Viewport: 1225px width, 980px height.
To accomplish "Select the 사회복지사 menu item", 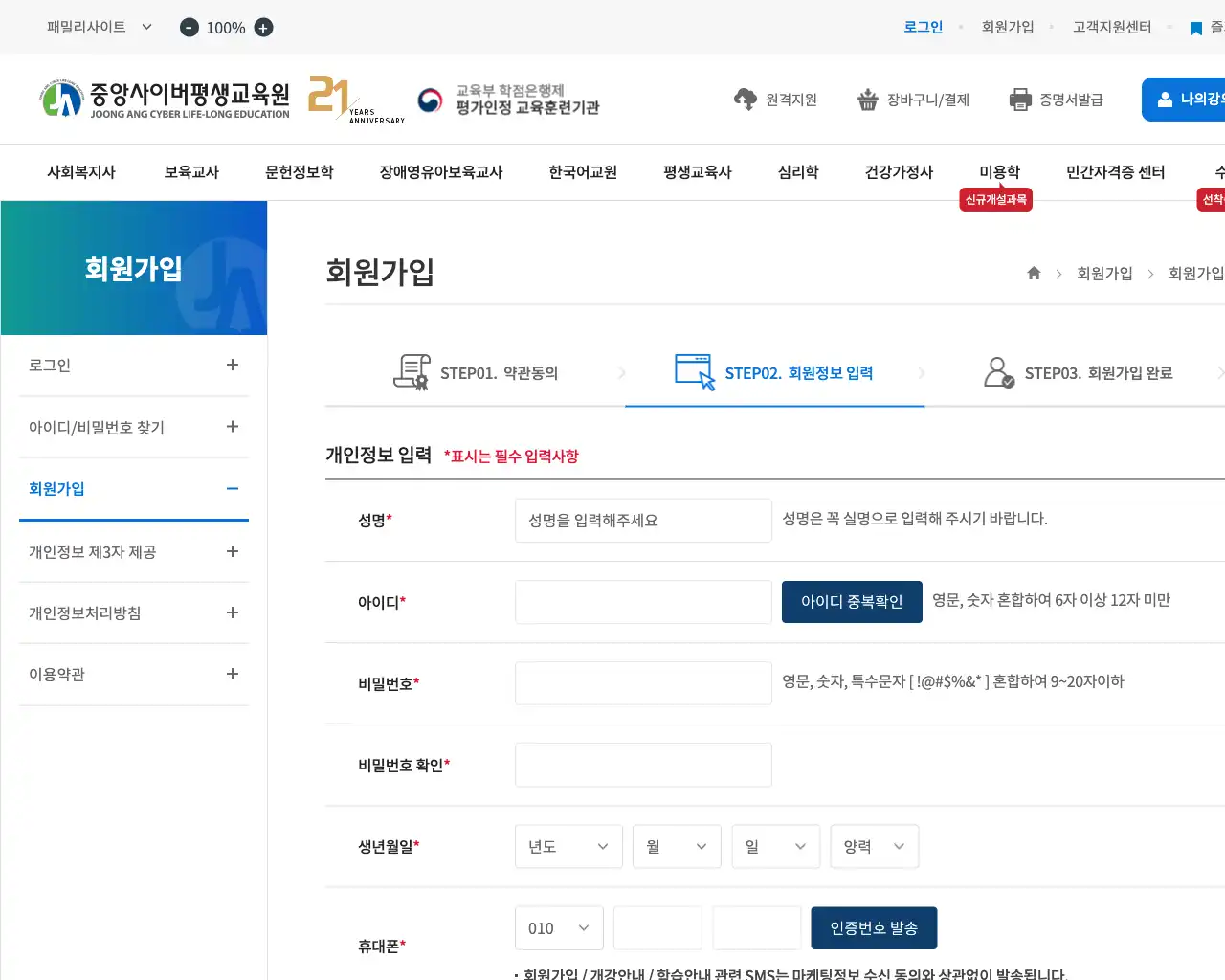I will [x=81, y=172].
